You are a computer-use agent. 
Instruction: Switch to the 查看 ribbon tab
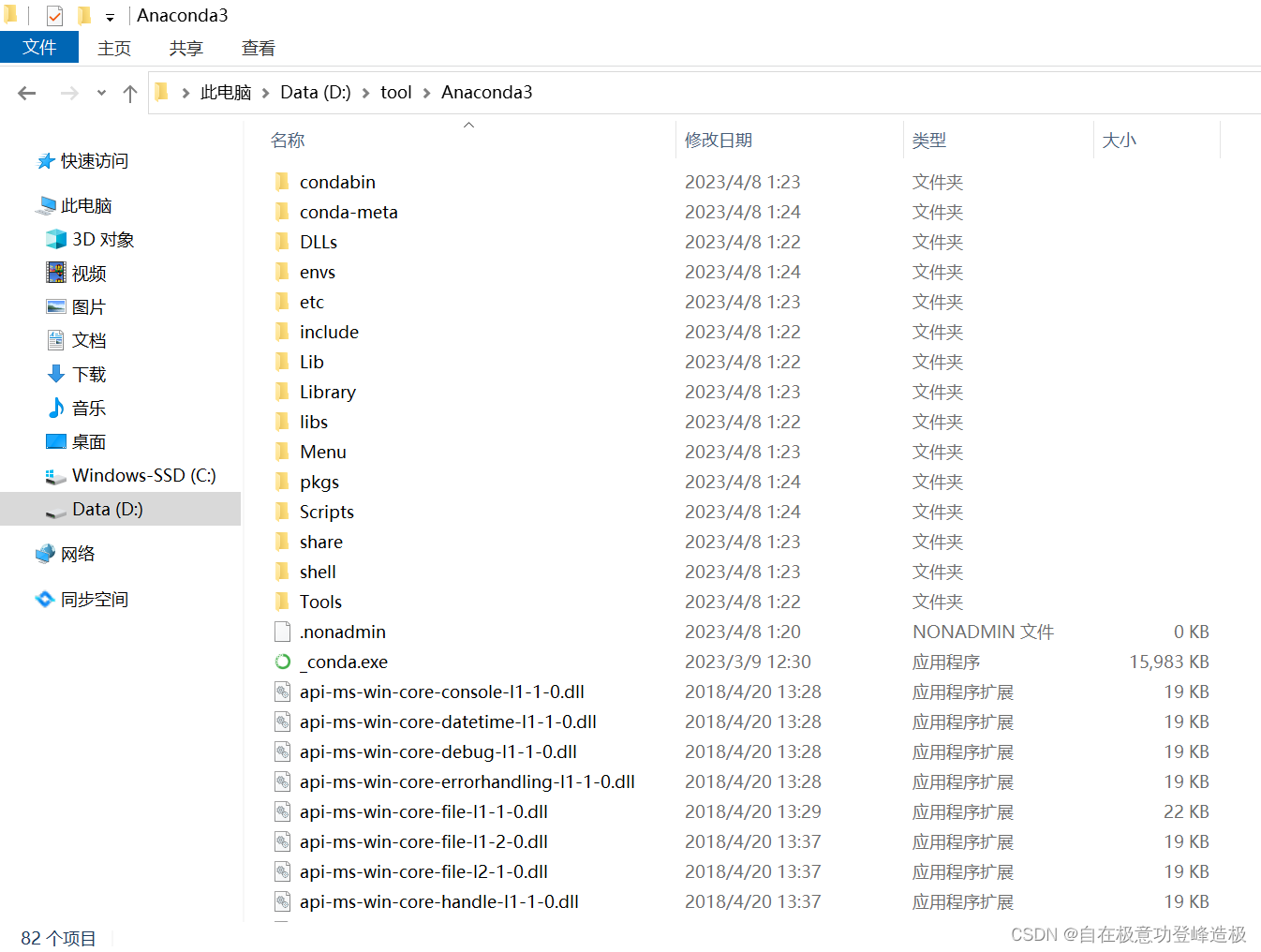point(259,48)
